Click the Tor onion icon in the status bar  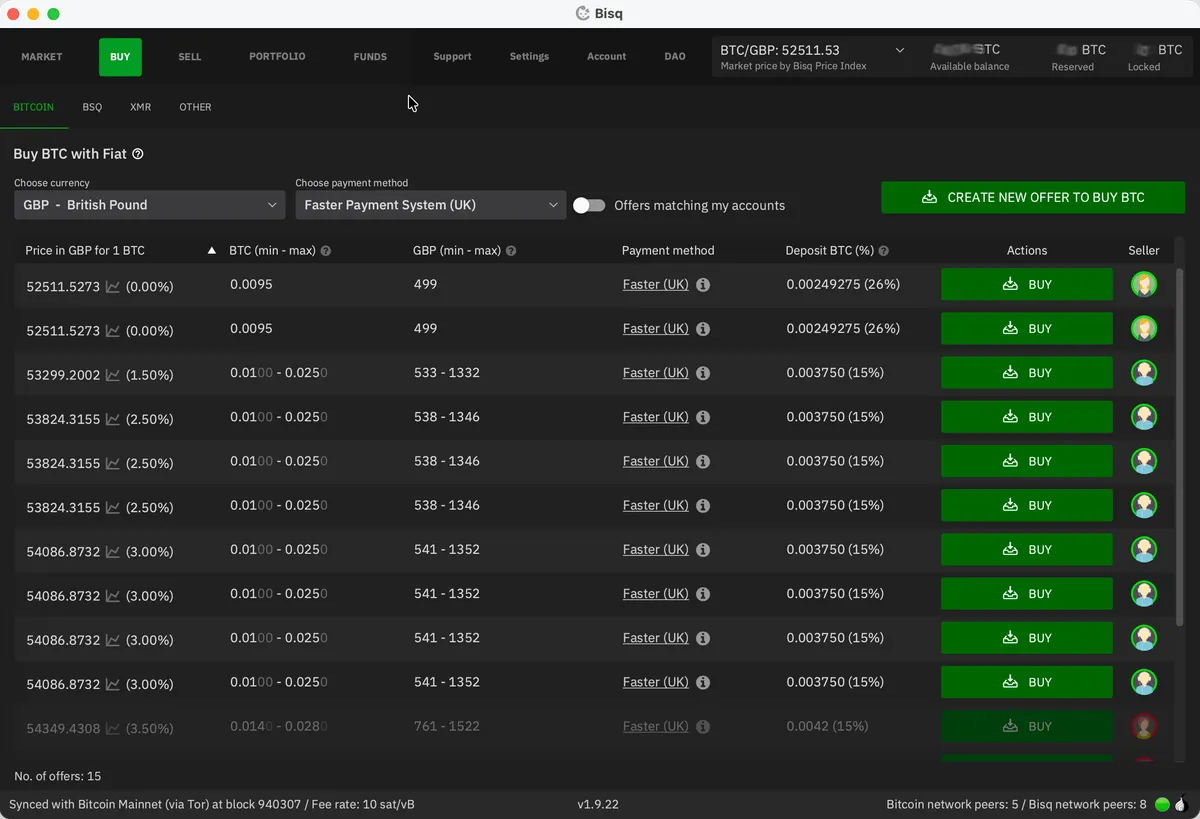click(1180, 803)
